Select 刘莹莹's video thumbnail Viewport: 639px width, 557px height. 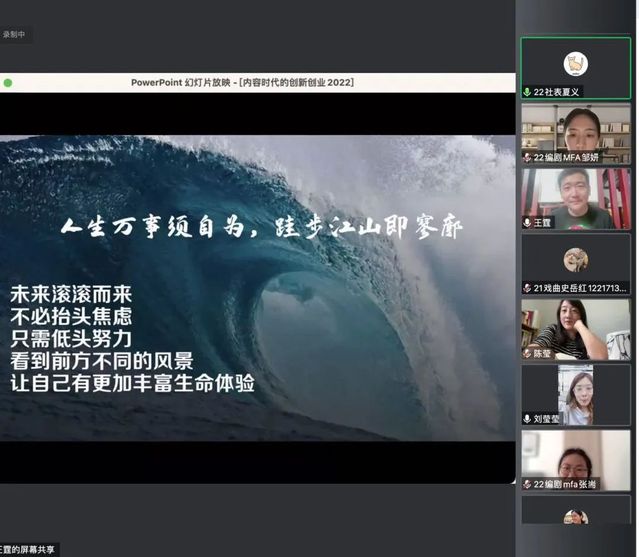(576, 391)
